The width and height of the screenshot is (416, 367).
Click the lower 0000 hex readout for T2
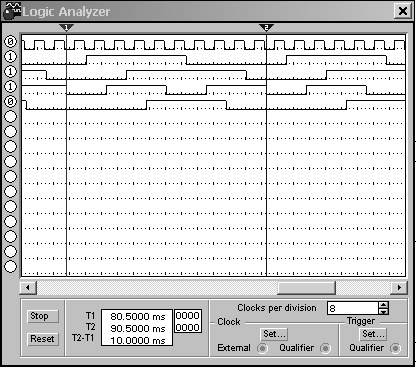pyautogui.click(x=188, y=327)
